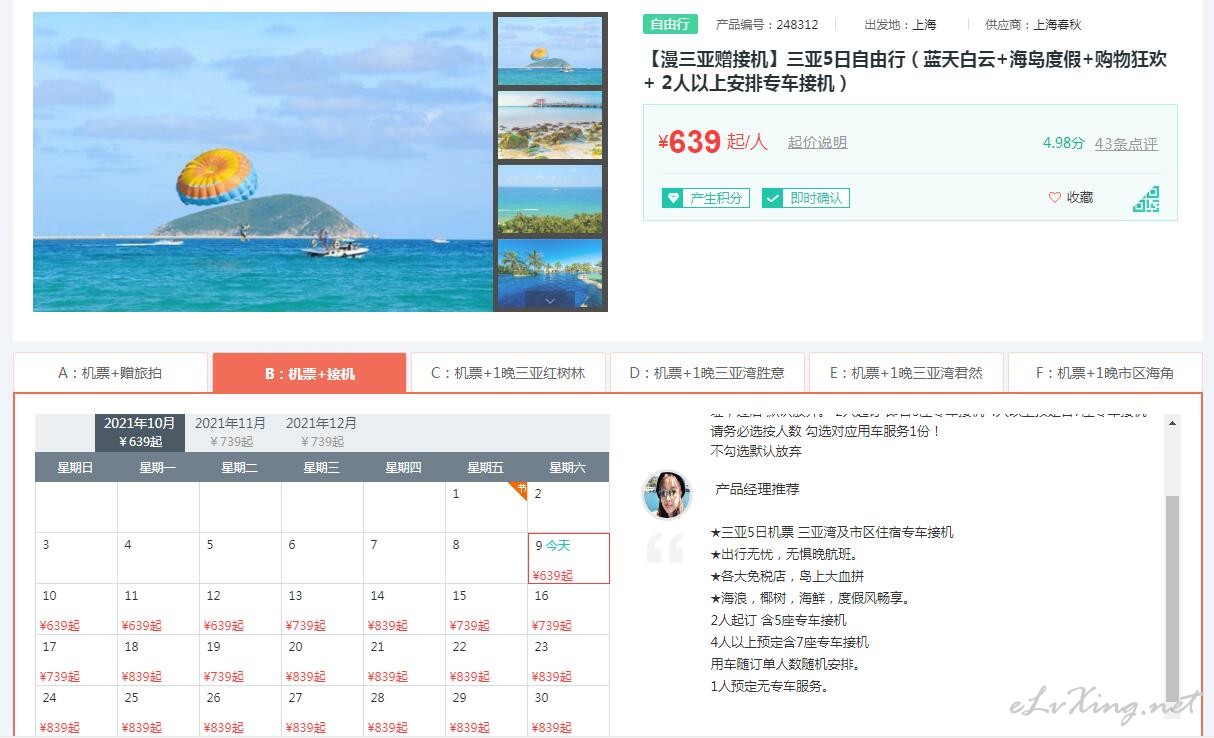Screen dimensions: 1214x738
Task: Pick October 14 priced ¥839起
Action: coord(404,609)
